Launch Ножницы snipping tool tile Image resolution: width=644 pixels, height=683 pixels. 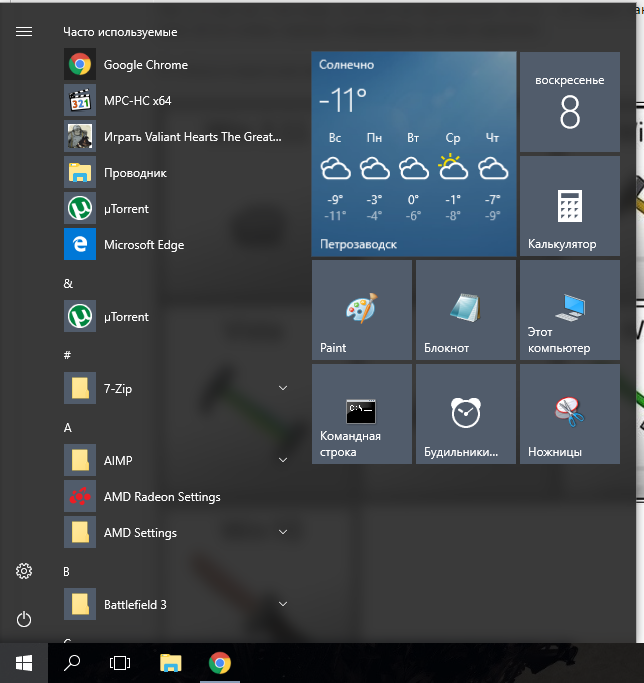click(x=570, y=414)
